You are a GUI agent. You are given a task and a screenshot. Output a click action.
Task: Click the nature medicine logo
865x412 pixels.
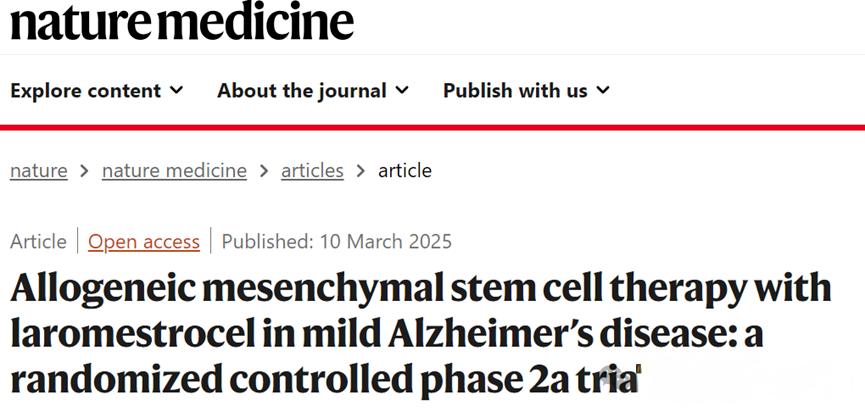coord(182,20)
